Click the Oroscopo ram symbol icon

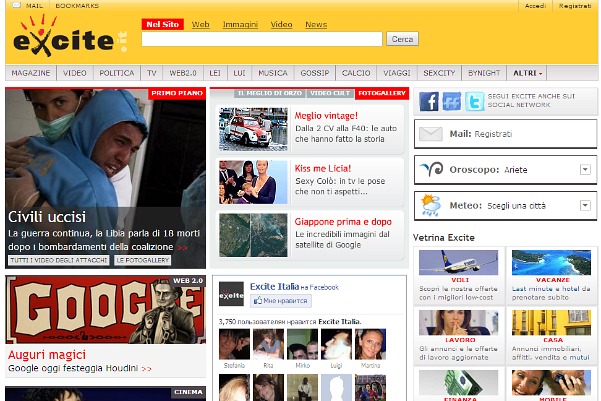tap(432, 169)
